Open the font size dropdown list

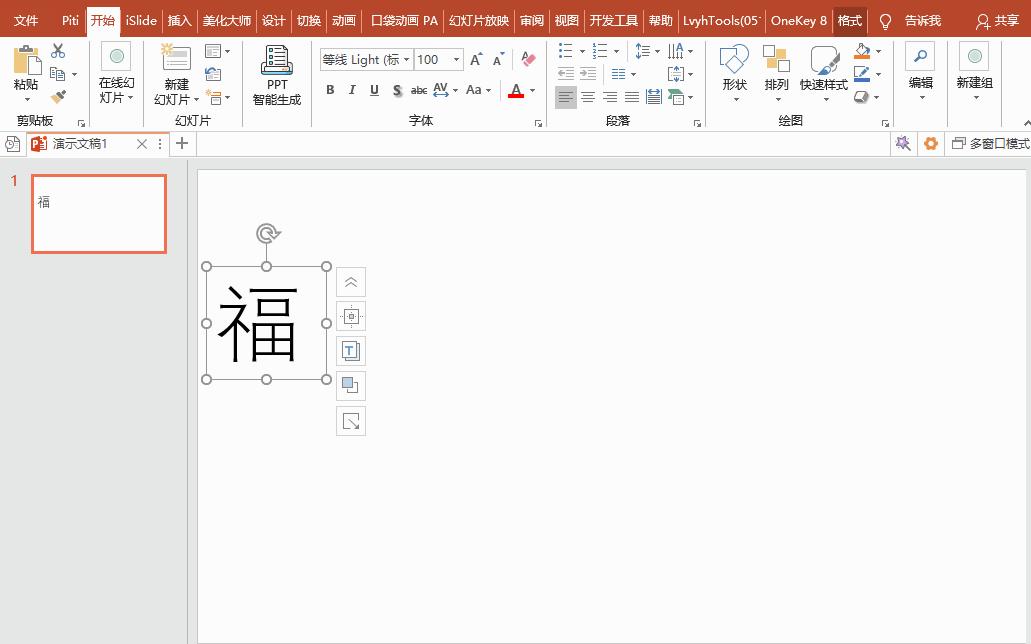(x=456, y=59)
